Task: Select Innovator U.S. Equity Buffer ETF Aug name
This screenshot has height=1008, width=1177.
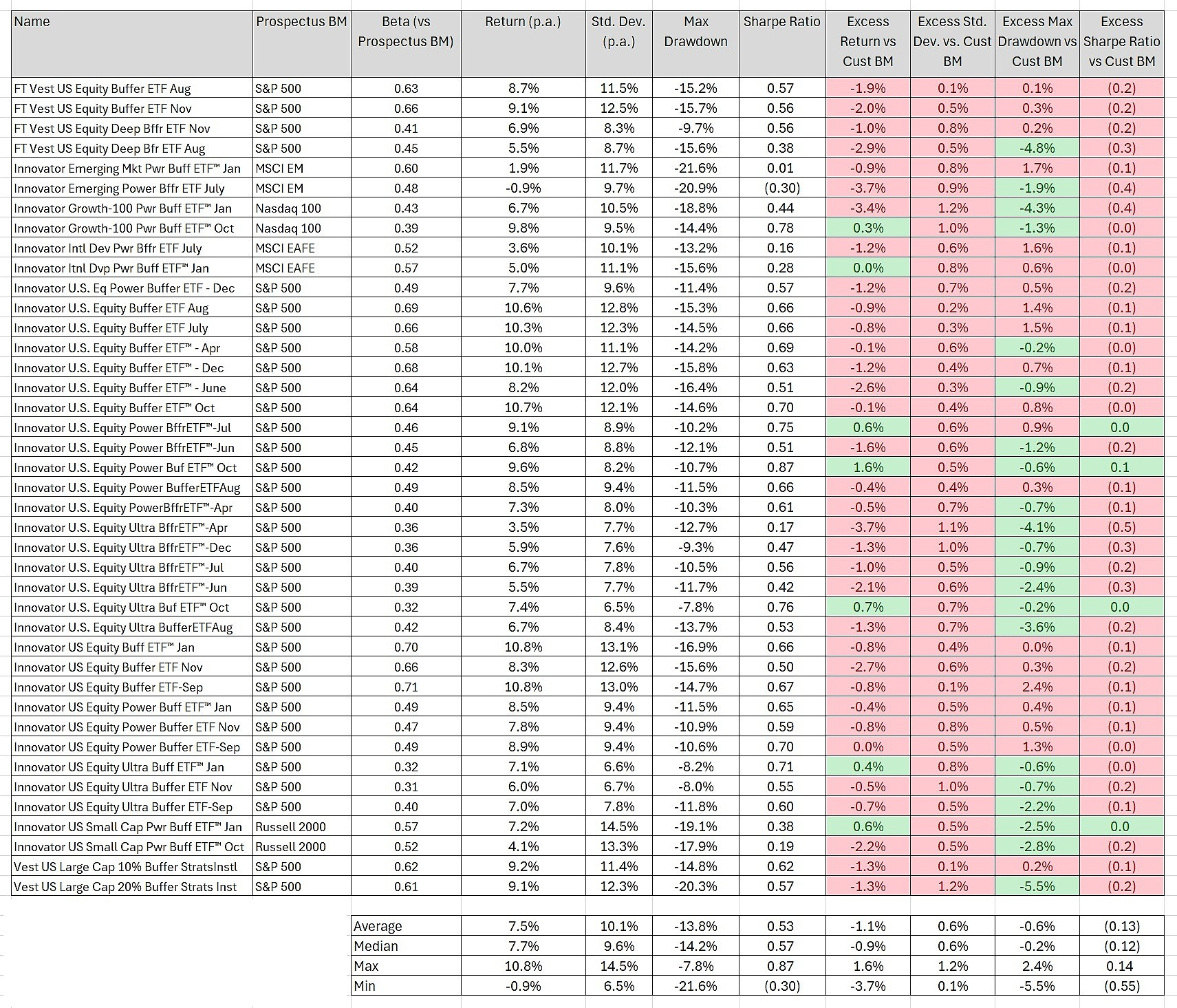Action: pos(132,308)
